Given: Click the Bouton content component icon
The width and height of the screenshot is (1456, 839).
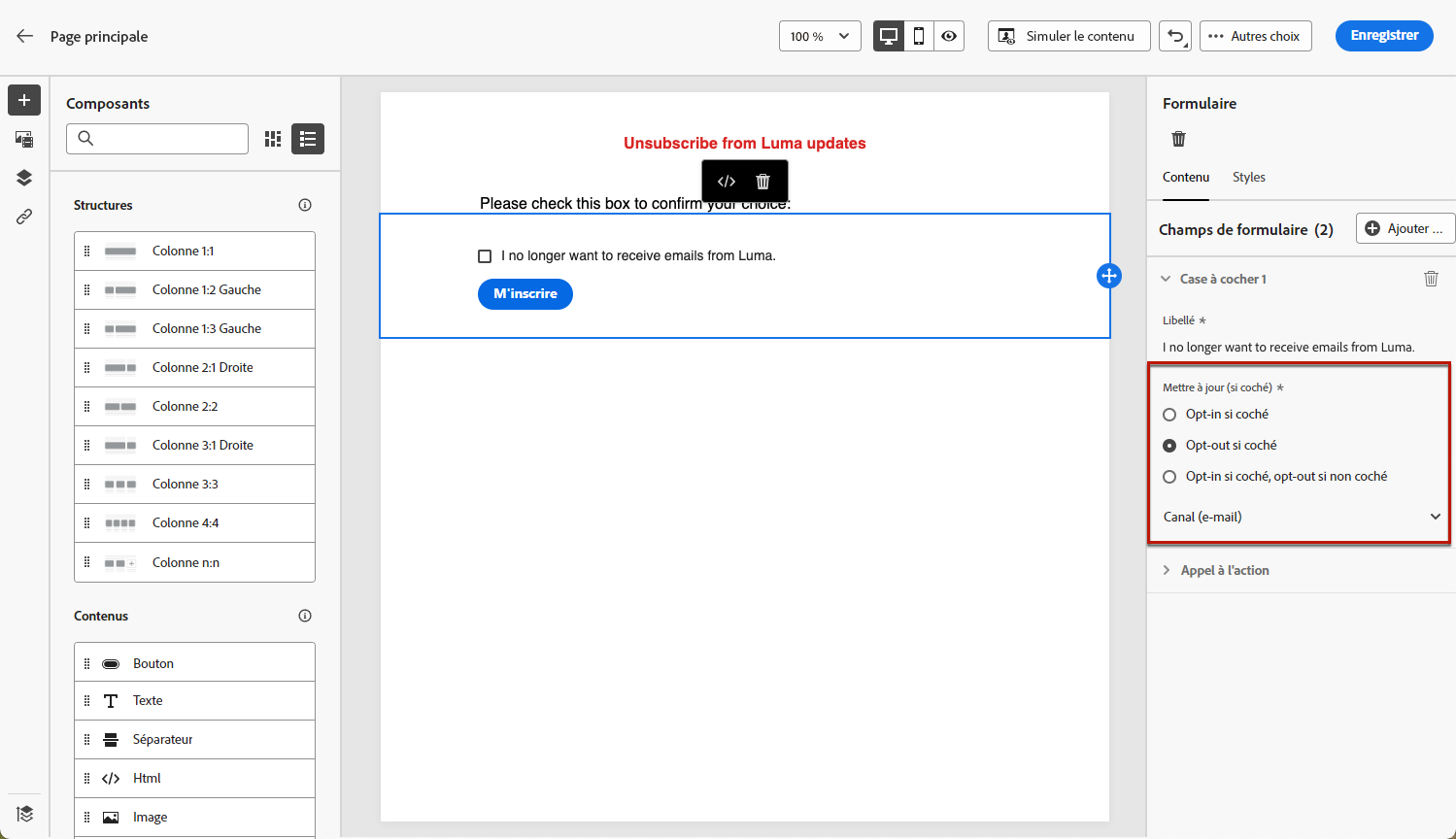Looking at the screenshot, I should 111,664.
